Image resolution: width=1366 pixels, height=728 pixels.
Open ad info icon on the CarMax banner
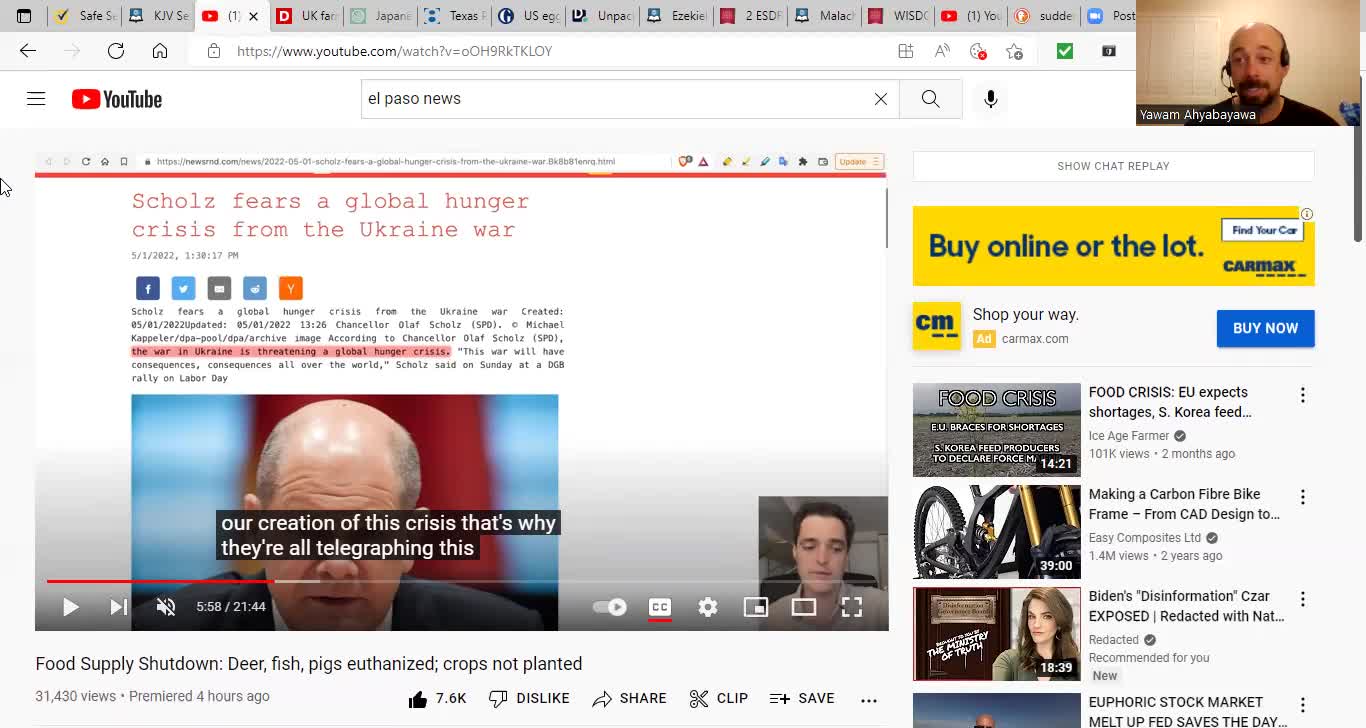tap(1306, 214)
